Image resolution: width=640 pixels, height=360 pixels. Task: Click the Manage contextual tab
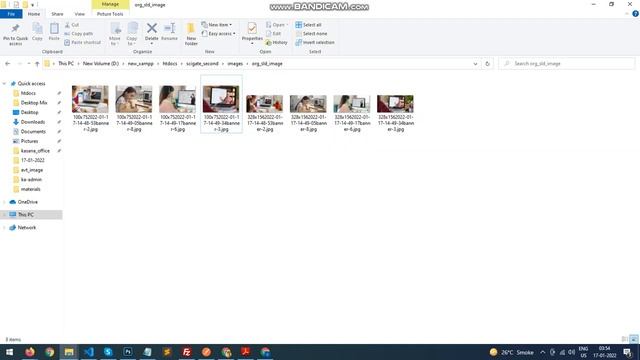tap(110, 4)
